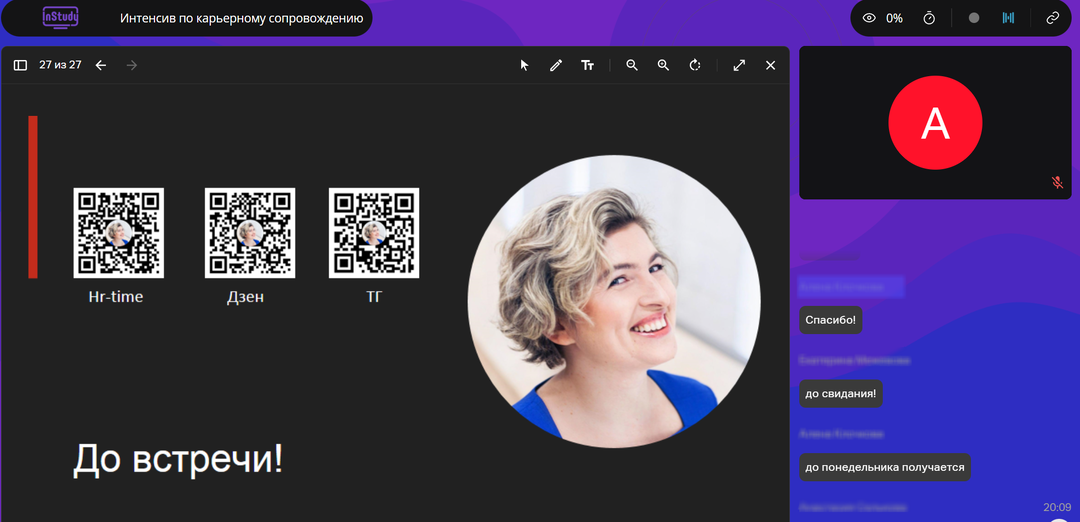Image resolution: width=1080 pixels, height=522 pixels.
Task: Select the pointer cursor tool
Action: click(524, 65)
